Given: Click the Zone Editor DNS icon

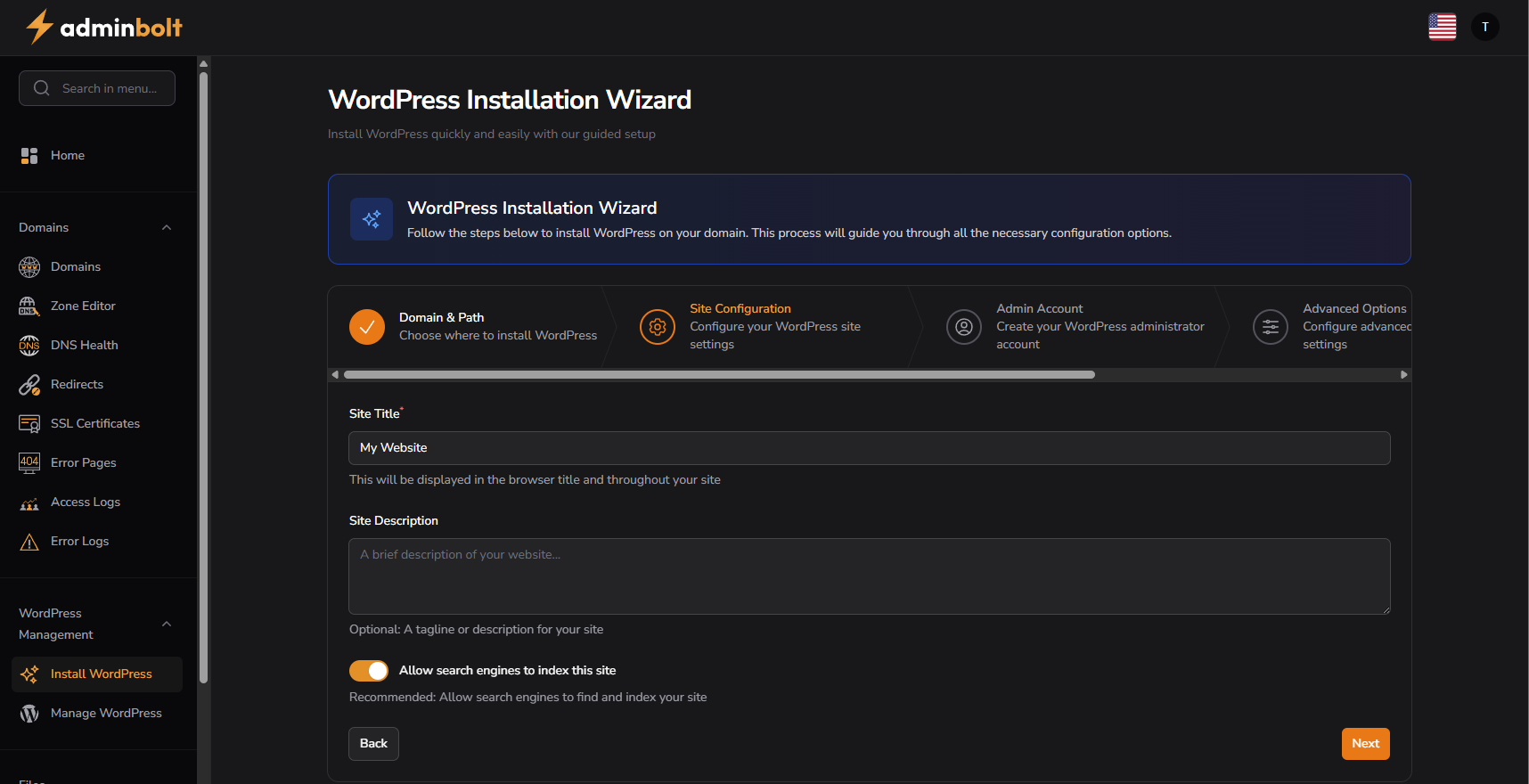Looking at the screenshot, I should (29, 306).
